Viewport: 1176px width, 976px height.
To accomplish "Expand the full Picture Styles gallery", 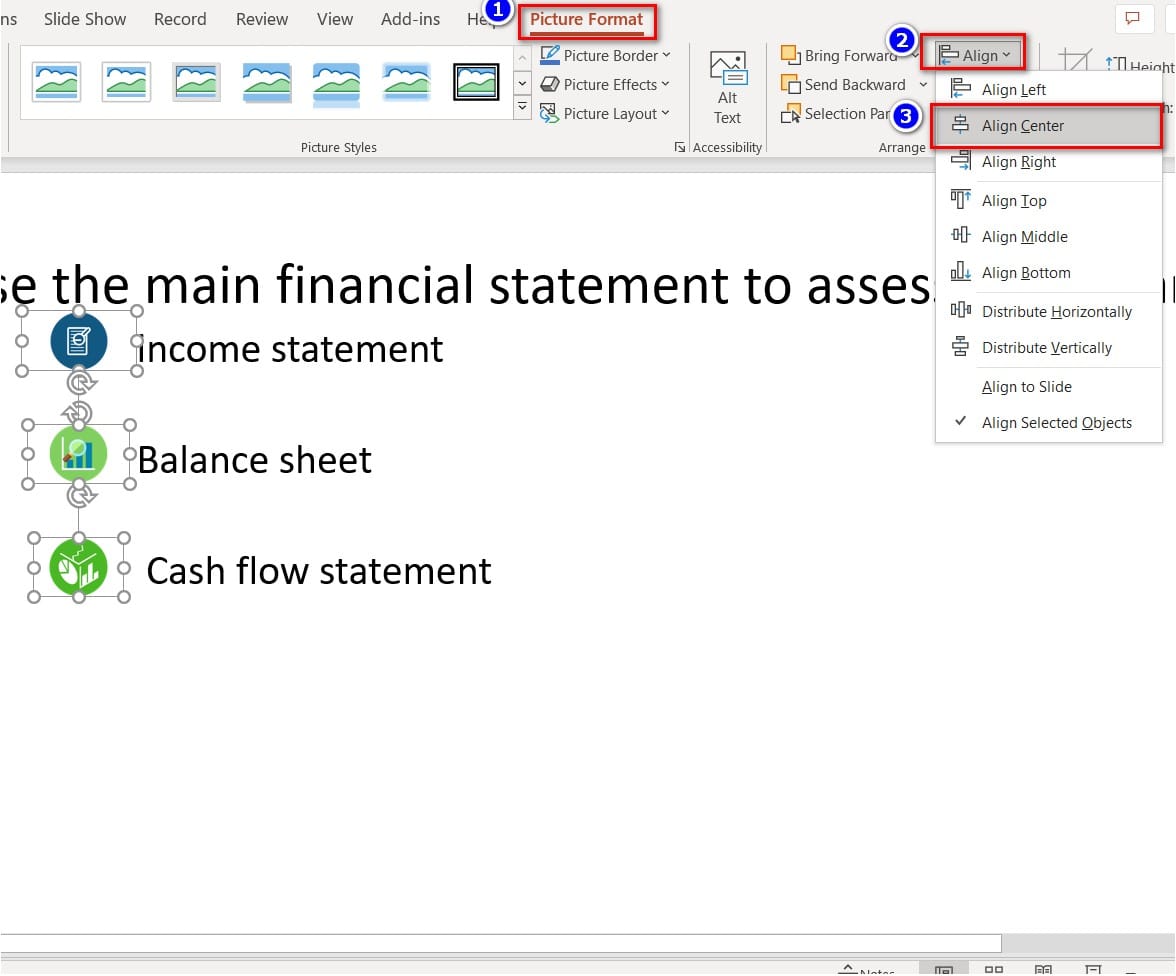I will (522, 108).
